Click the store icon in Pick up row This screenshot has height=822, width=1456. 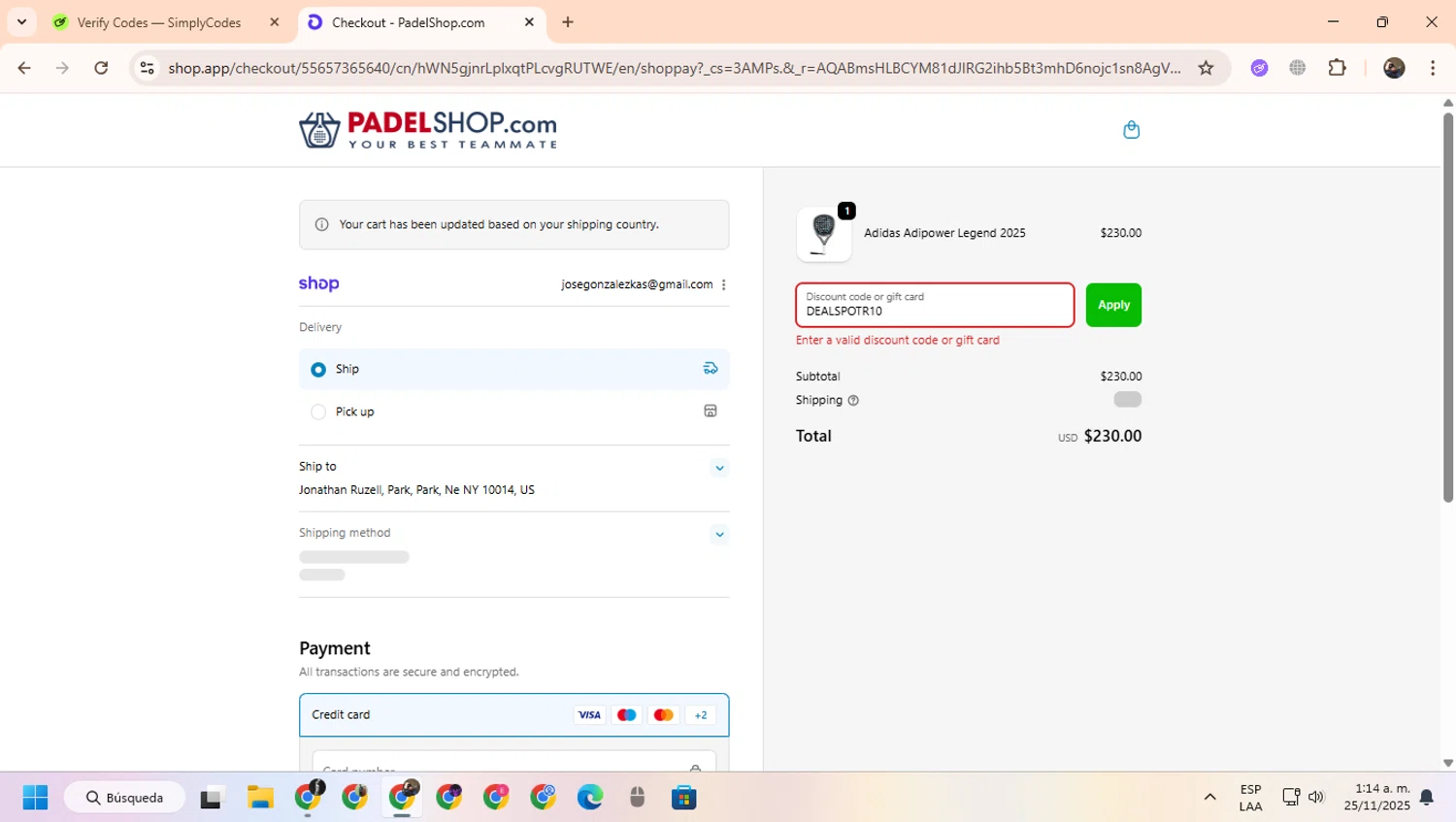pyautogui.click(x=711, y=411)
